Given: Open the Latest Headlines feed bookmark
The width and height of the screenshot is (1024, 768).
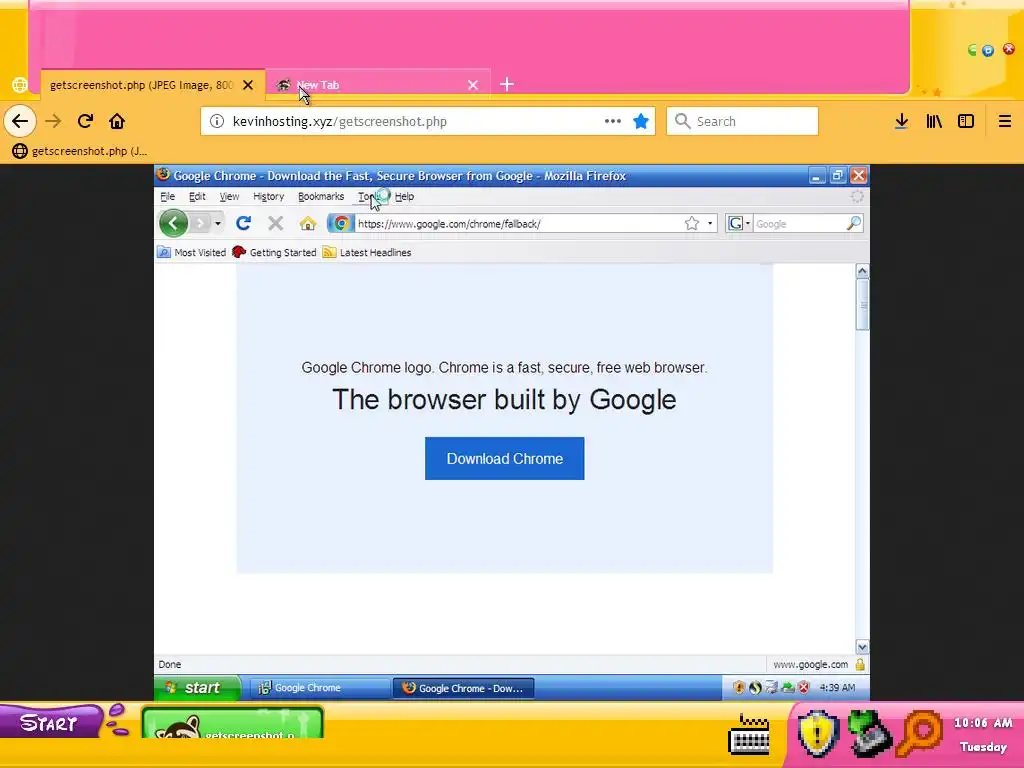Looking at the screenshot, I should click(x=367, y=253).
